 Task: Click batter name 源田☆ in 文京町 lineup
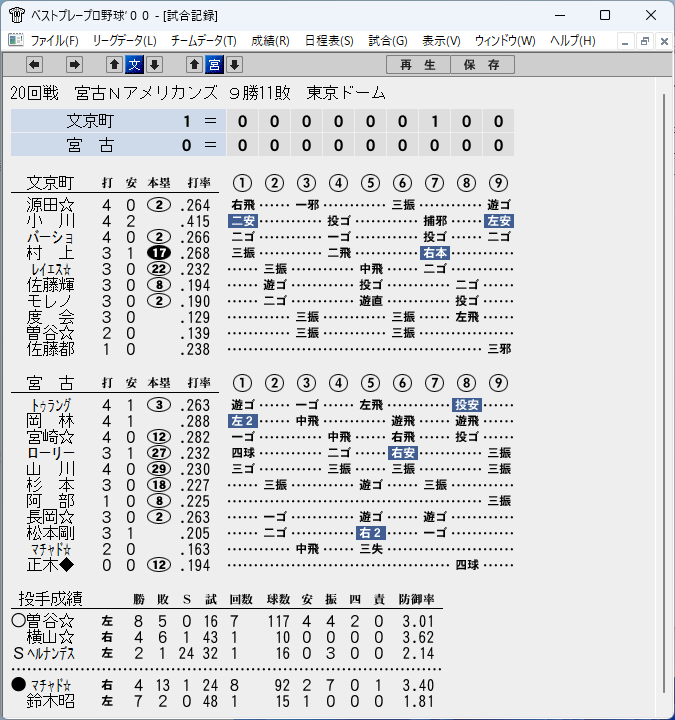click(x=51, y=205)
